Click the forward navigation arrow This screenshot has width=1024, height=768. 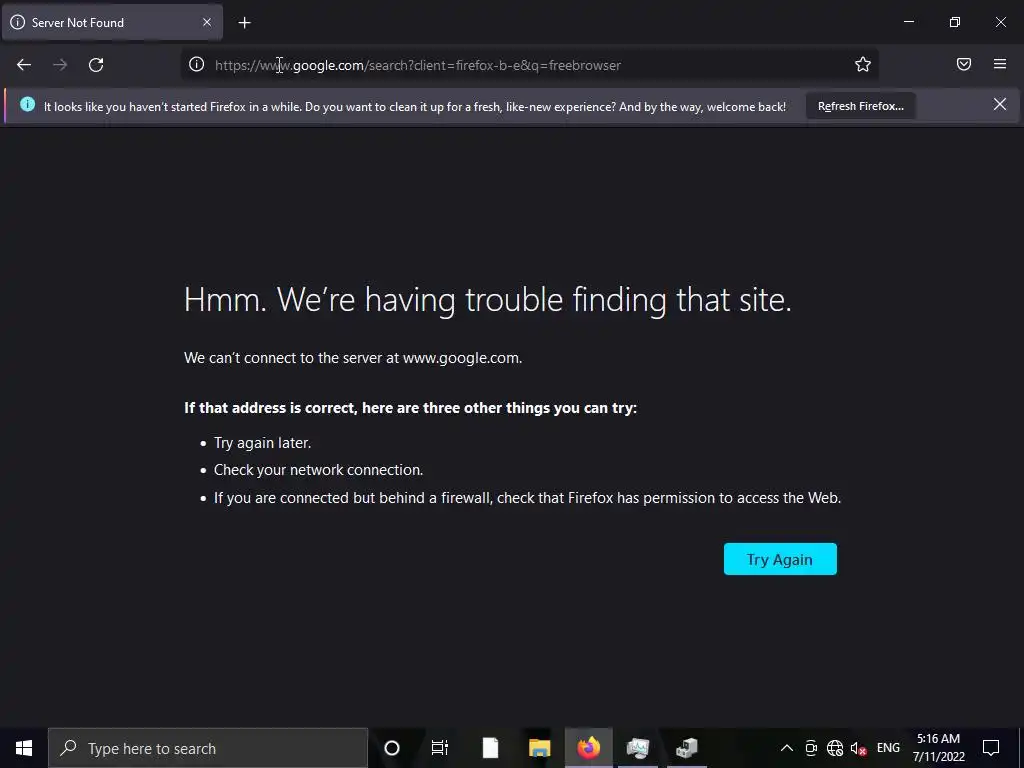click(60, 65)
